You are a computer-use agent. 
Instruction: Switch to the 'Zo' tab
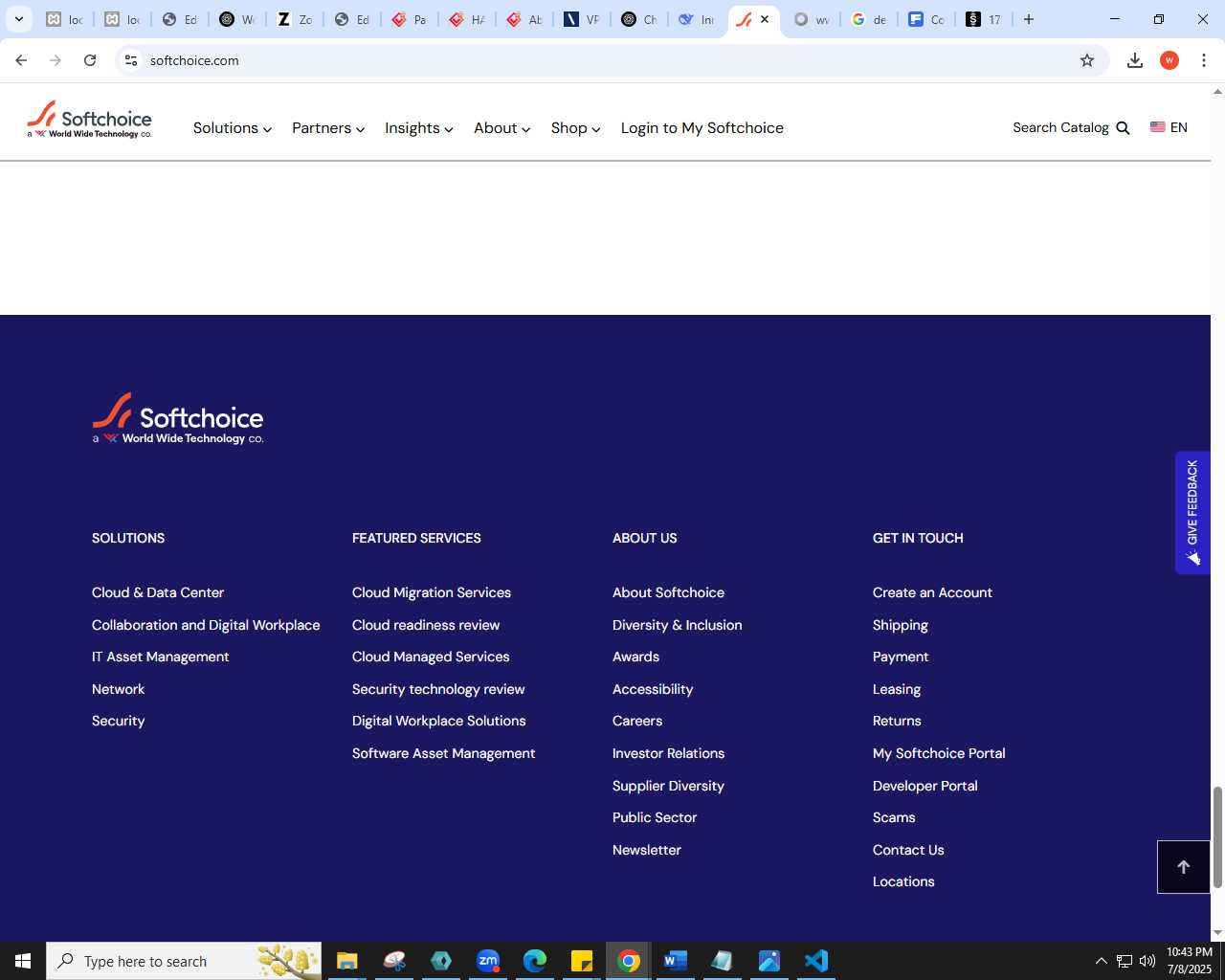tap(295, 19)
